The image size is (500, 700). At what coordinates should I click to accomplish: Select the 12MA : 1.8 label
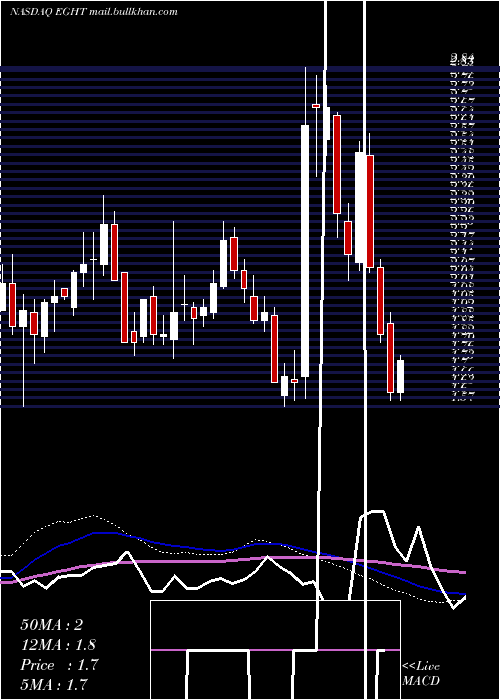point(58,645)
